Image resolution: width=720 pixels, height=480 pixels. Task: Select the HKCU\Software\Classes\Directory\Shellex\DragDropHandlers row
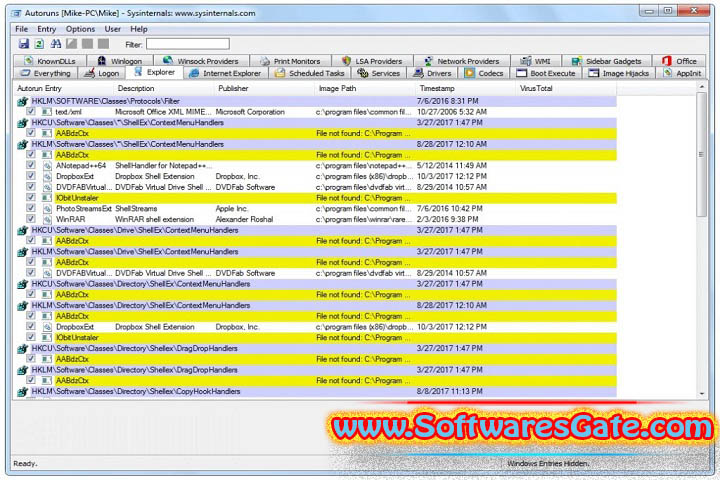(317, 349)
